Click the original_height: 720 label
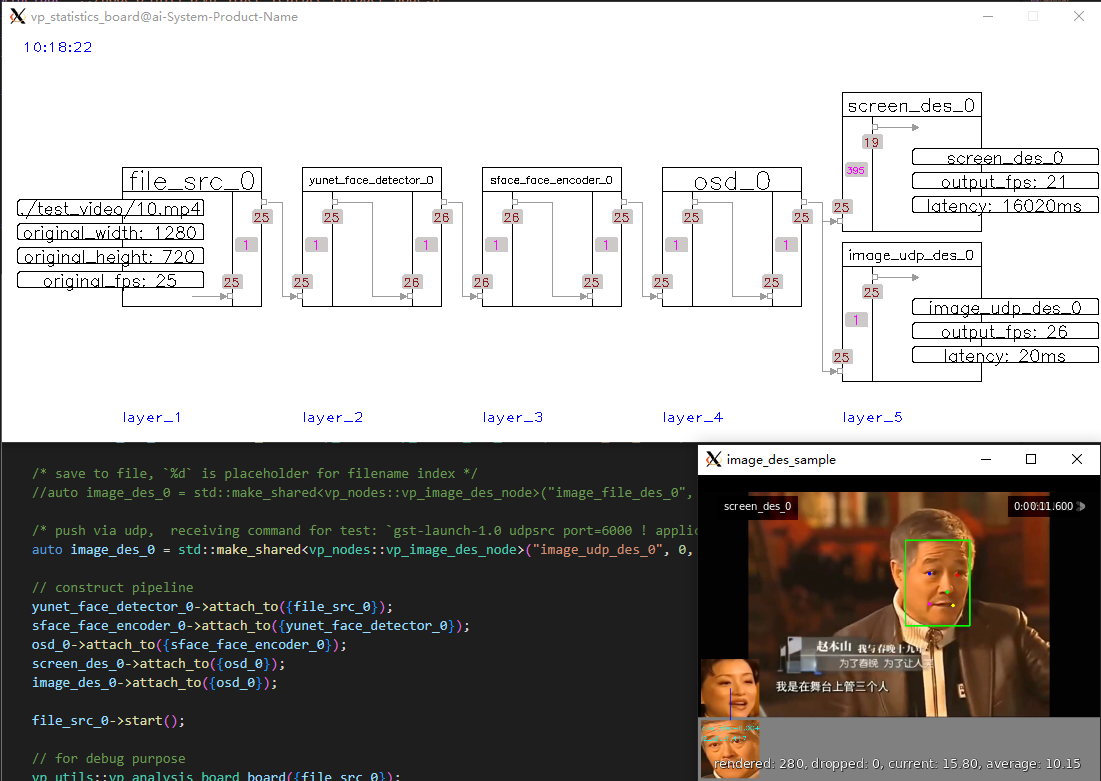This screenshot has height=781, width=1101. pos(111,256)
